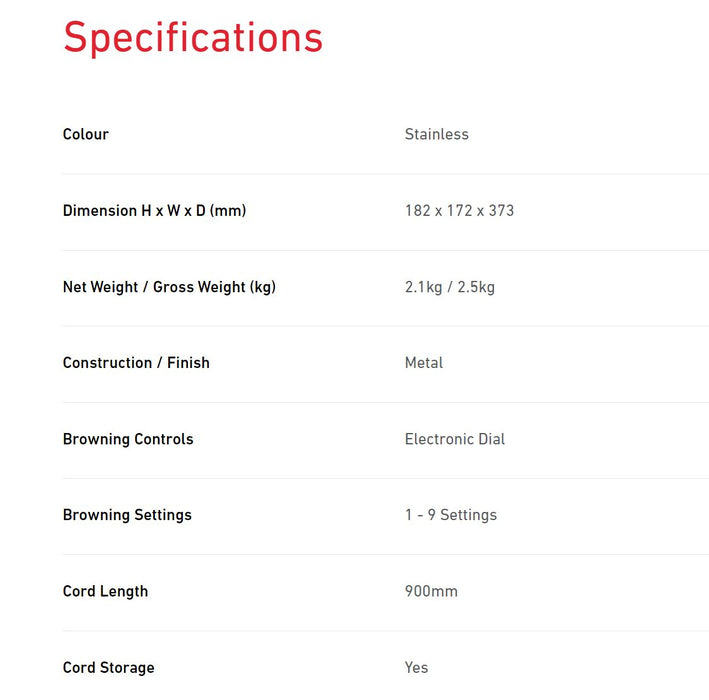This screenshot has width=709, height=700.
Task: Select the Stainless colour value
Action: click(436, 134)
